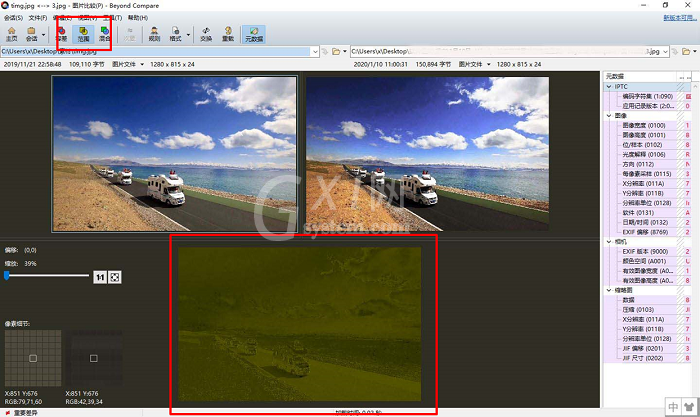Click the left browse folder icon
The width and height of the screenshot is (700, 417).
coord(336,52)
